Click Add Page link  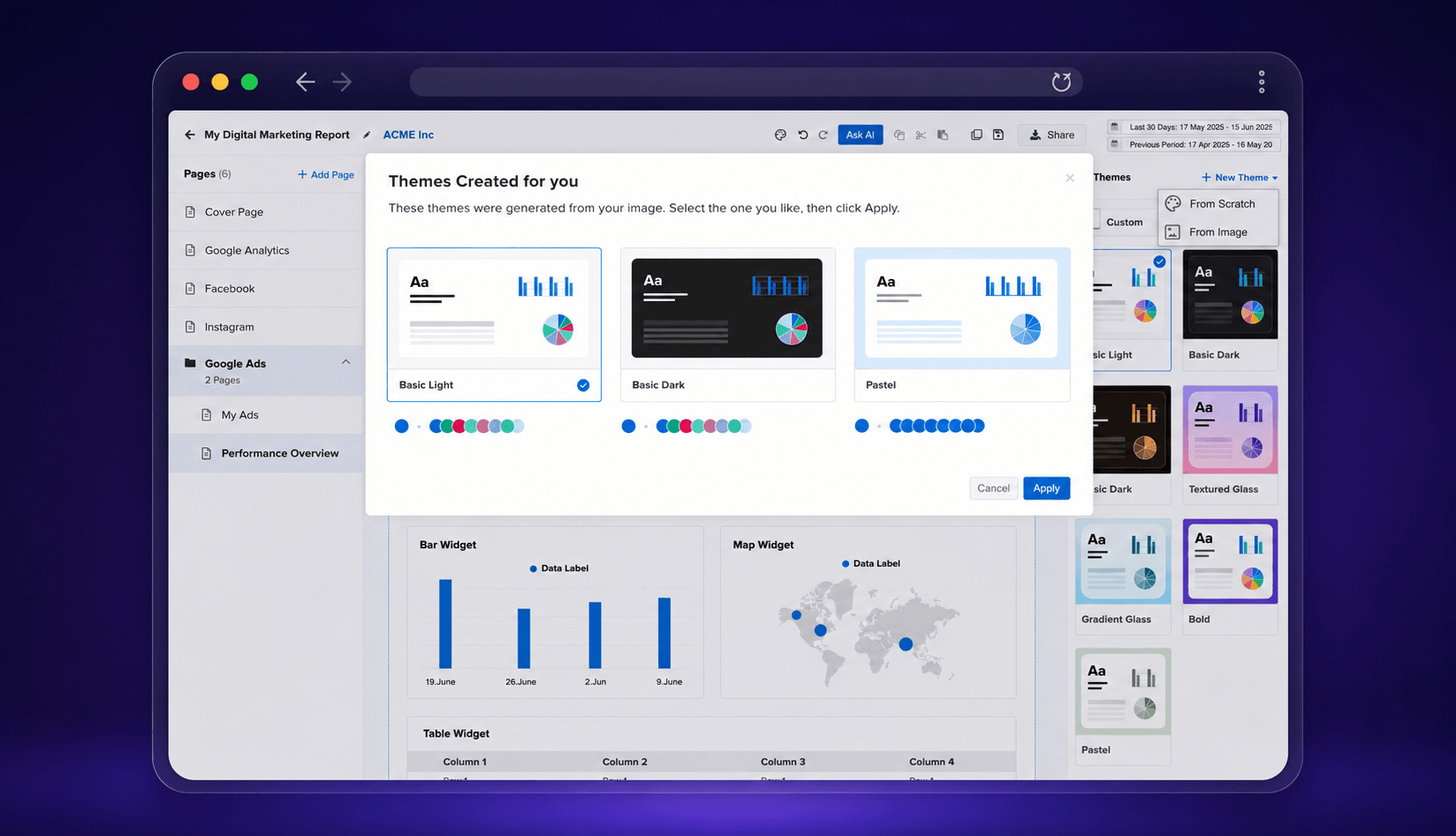click(326, 174)
